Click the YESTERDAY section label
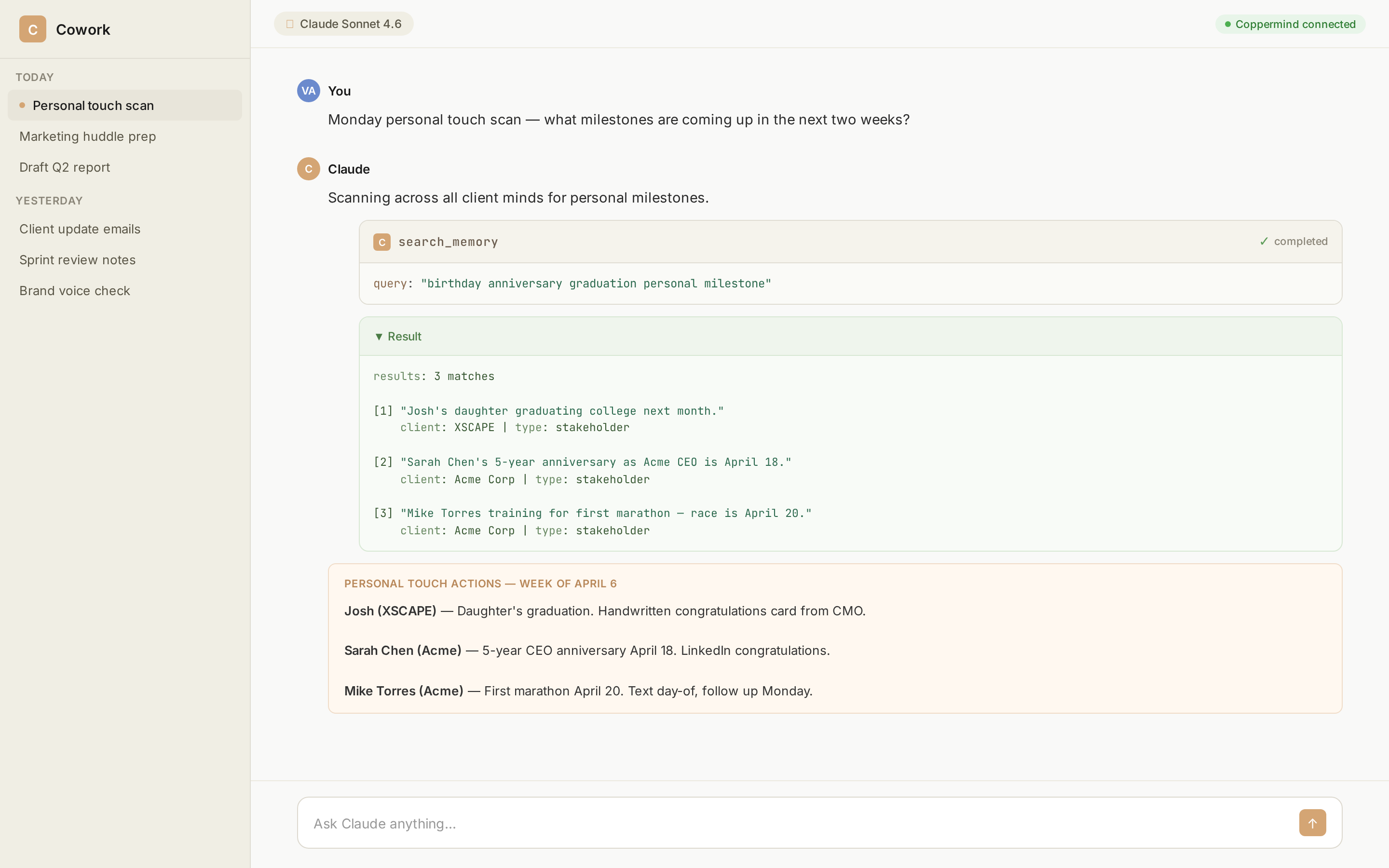Image resolution: width=1389 pixels, height=868 pixels. click(49, 200)
